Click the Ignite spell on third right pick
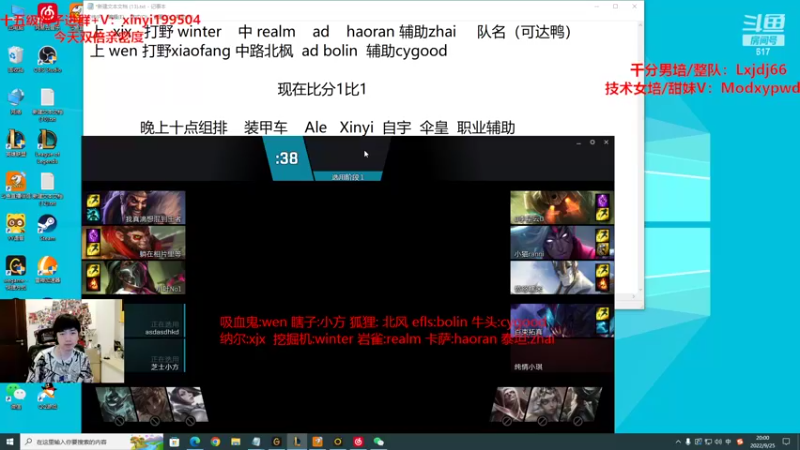The image size is (800, 450). click(x=602, y=284)
